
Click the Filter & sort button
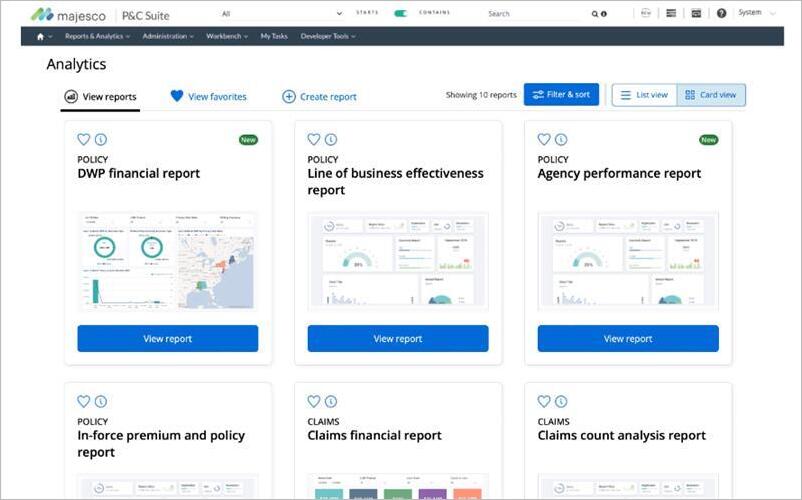tap(561, 95)
